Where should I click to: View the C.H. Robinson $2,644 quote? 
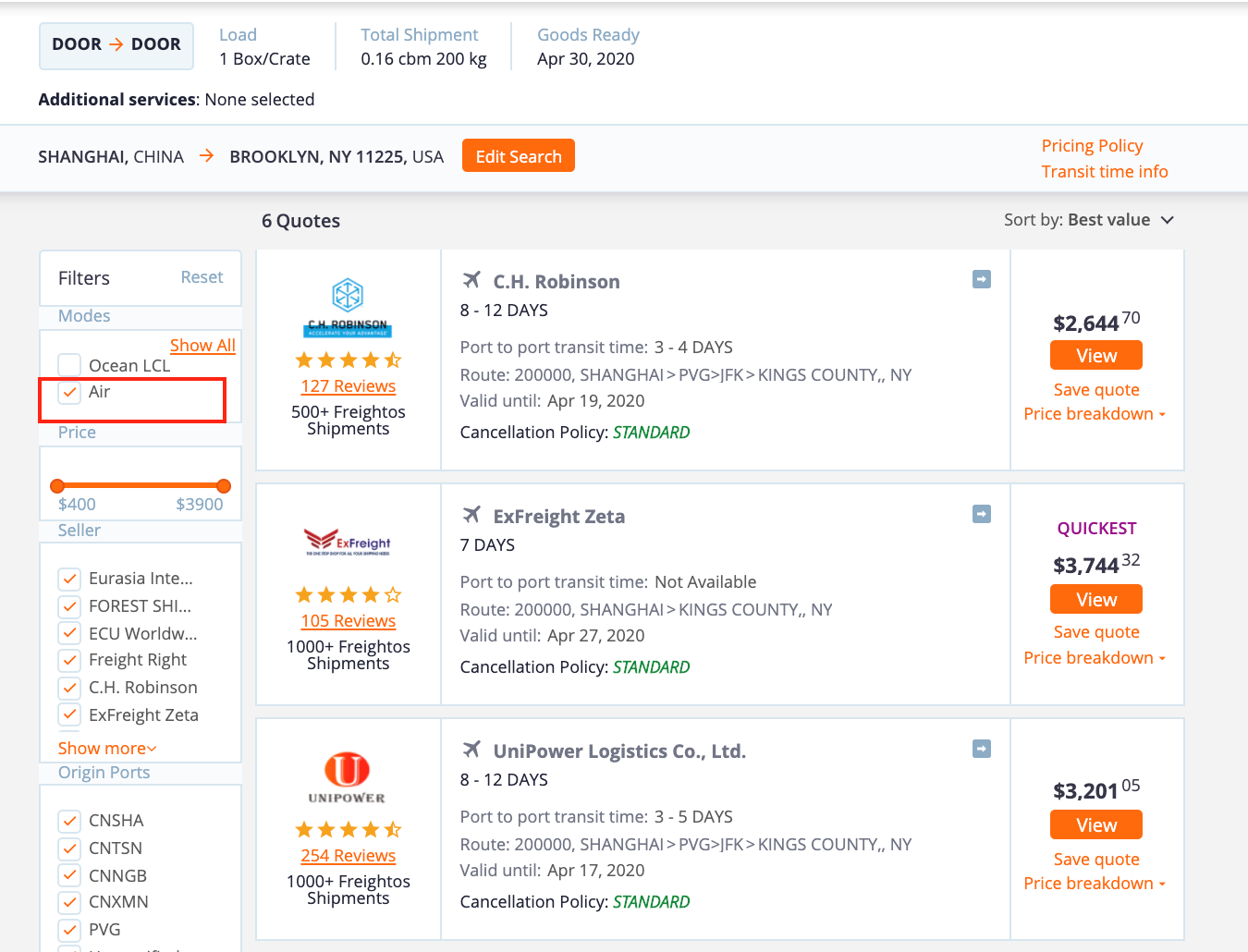pyautogui.click(x=1096, y=356)
